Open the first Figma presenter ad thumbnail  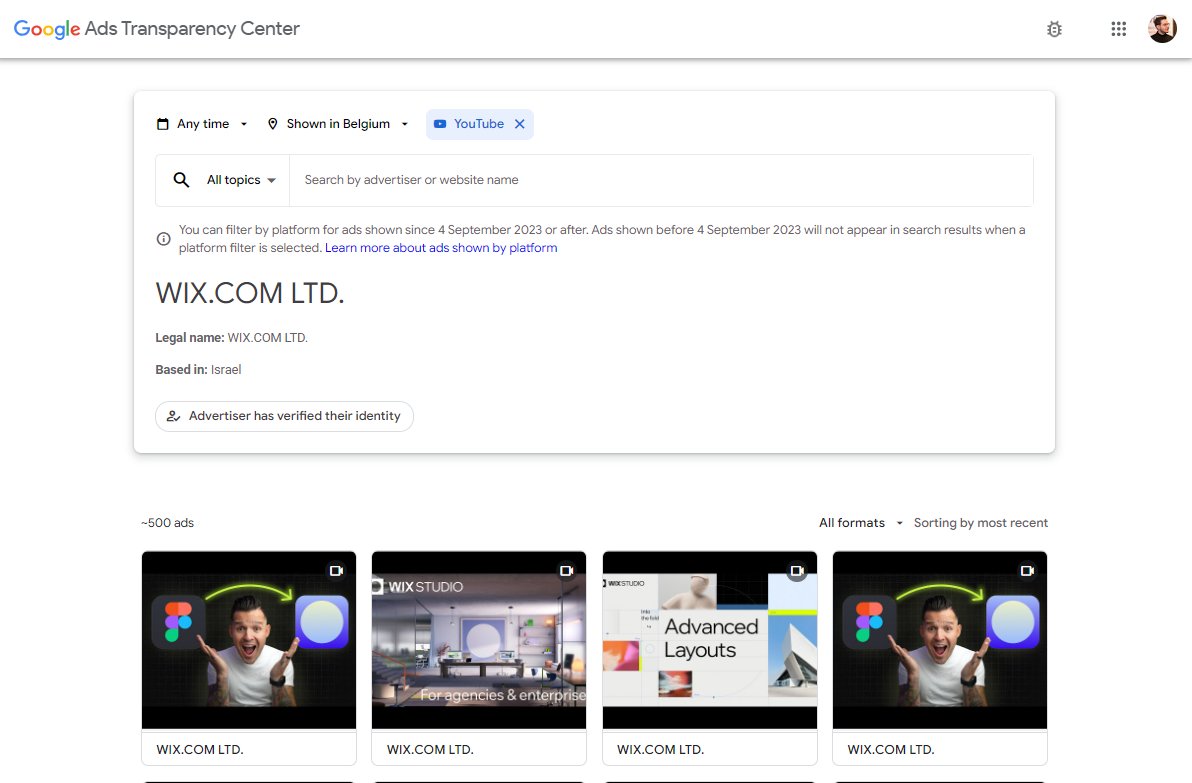point(249,640)
